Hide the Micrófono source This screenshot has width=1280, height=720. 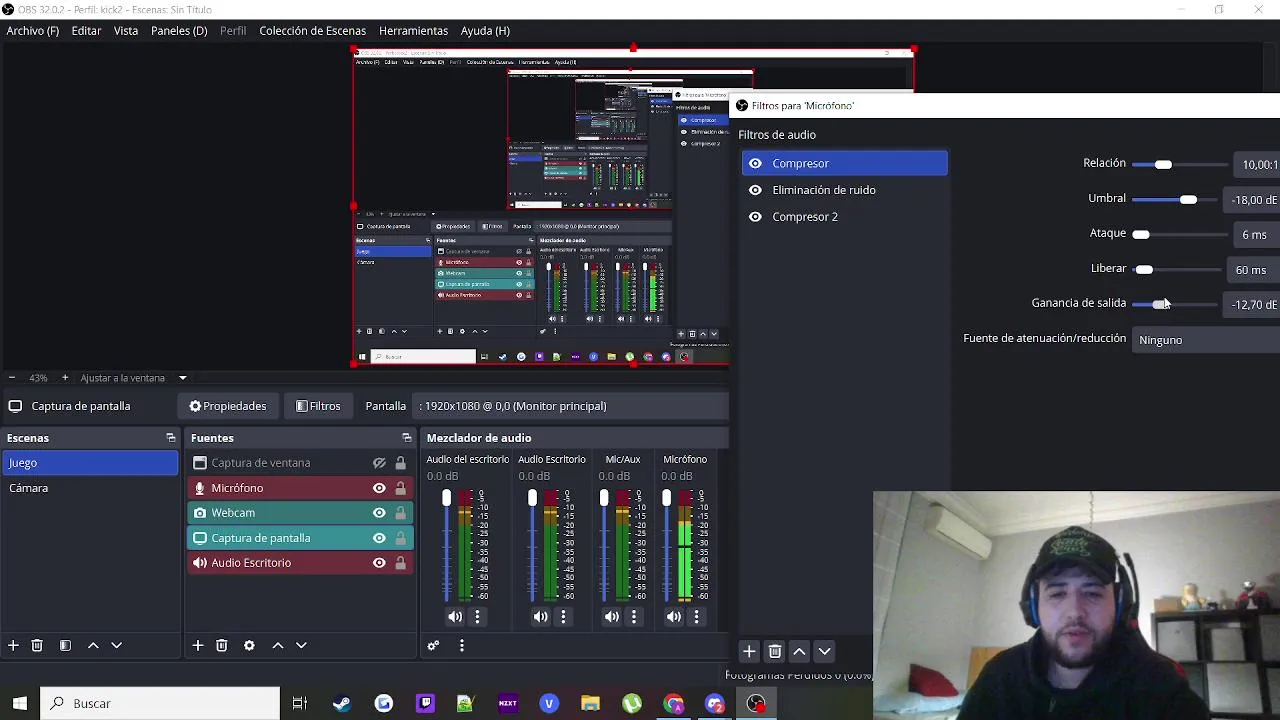[x=379, y=488]
